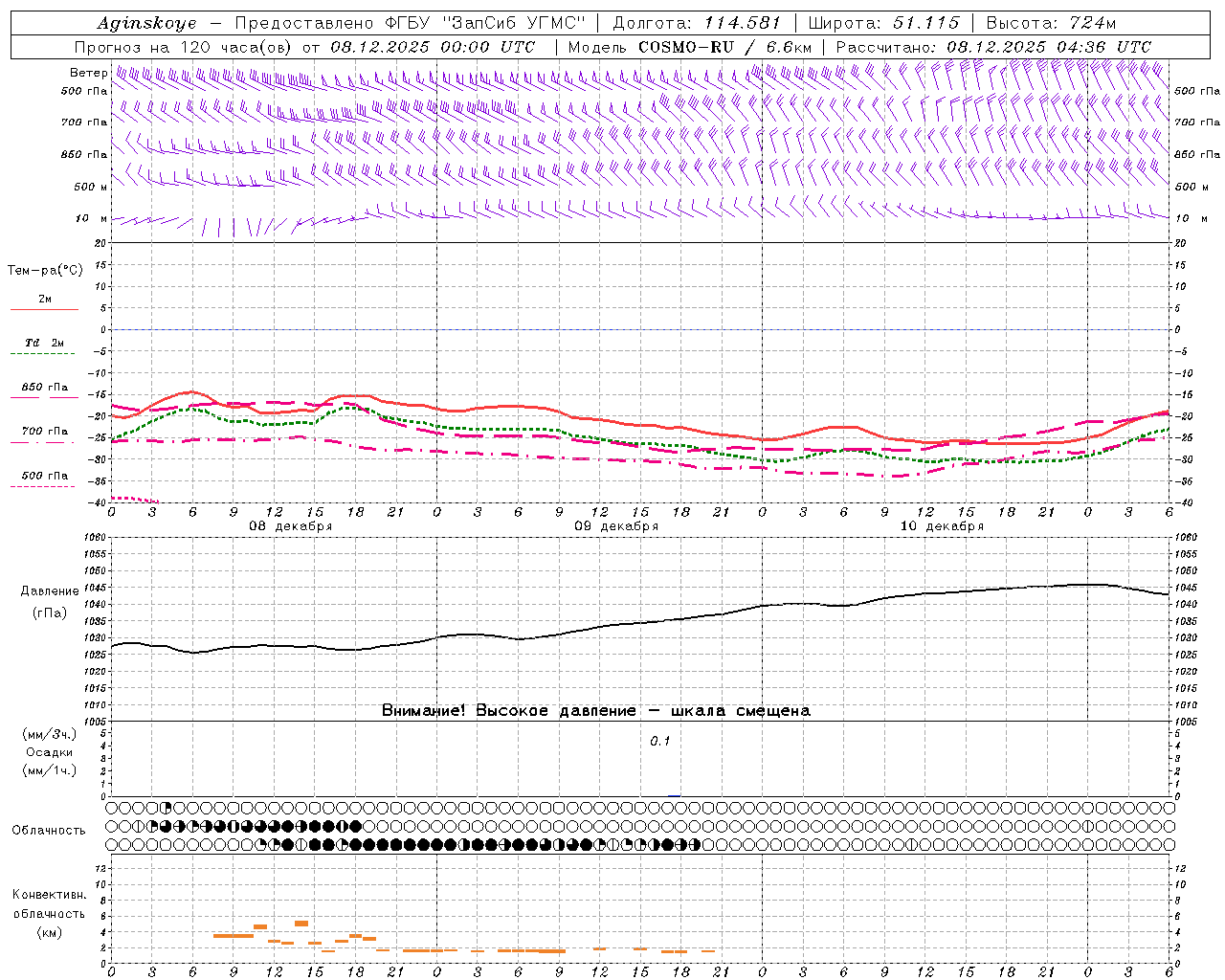This screenshot has width=1225, height=980.
Task: Select the "Облачность" cloud cover label
Action: [49, 831]
